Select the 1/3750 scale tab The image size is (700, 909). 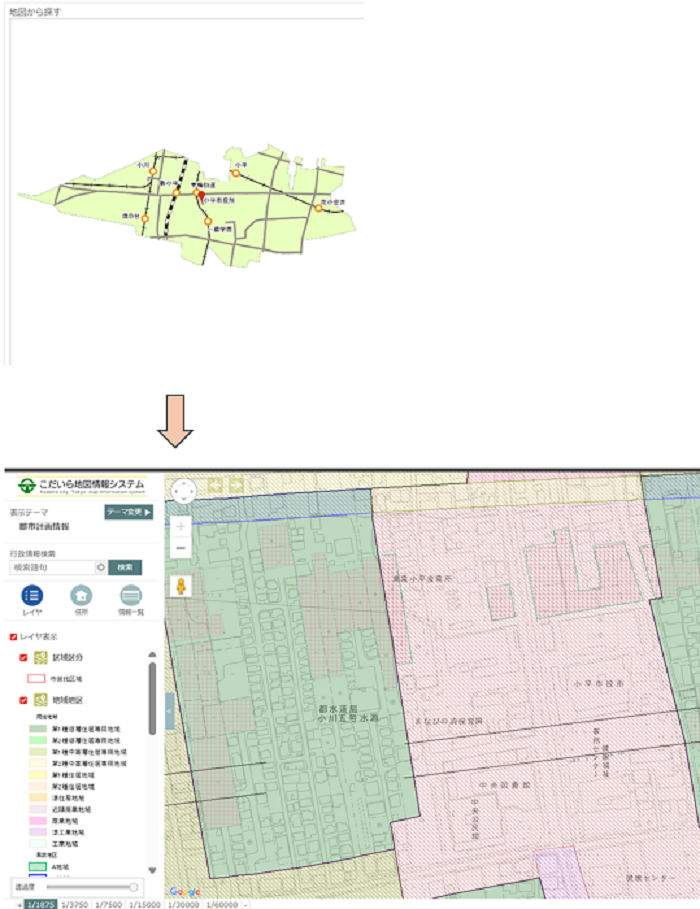[75, 903]
